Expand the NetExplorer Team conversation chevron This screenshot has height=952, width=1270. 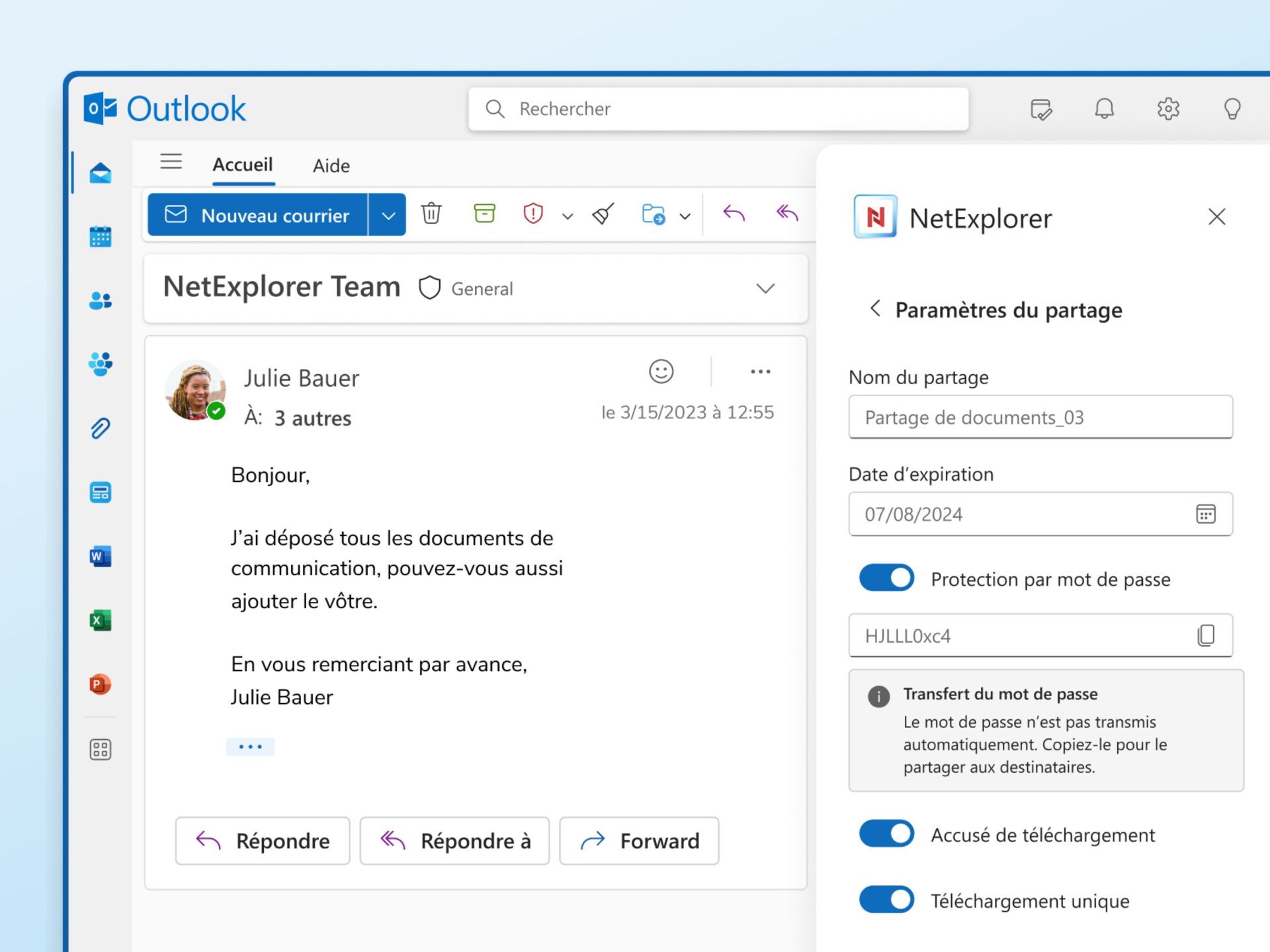(765, 288)
